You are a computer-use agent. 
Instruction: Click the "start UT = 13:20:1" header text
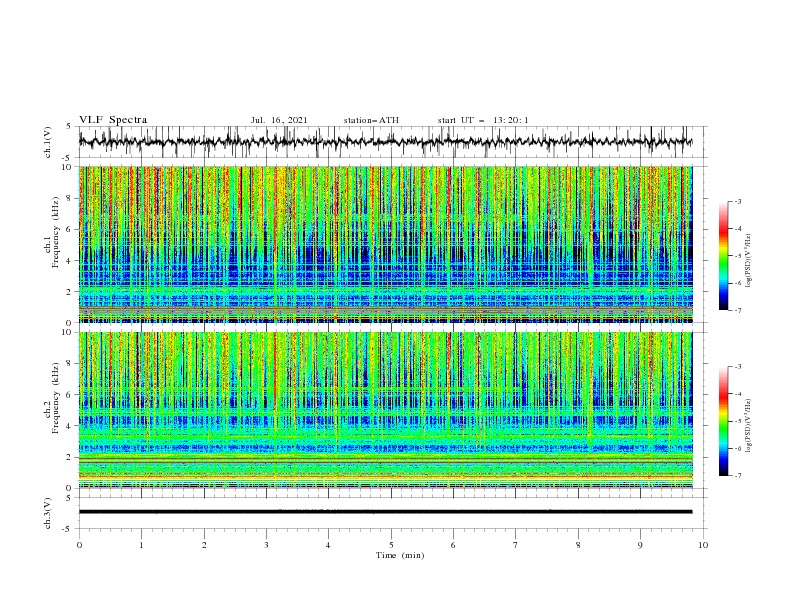click(483, 120)
